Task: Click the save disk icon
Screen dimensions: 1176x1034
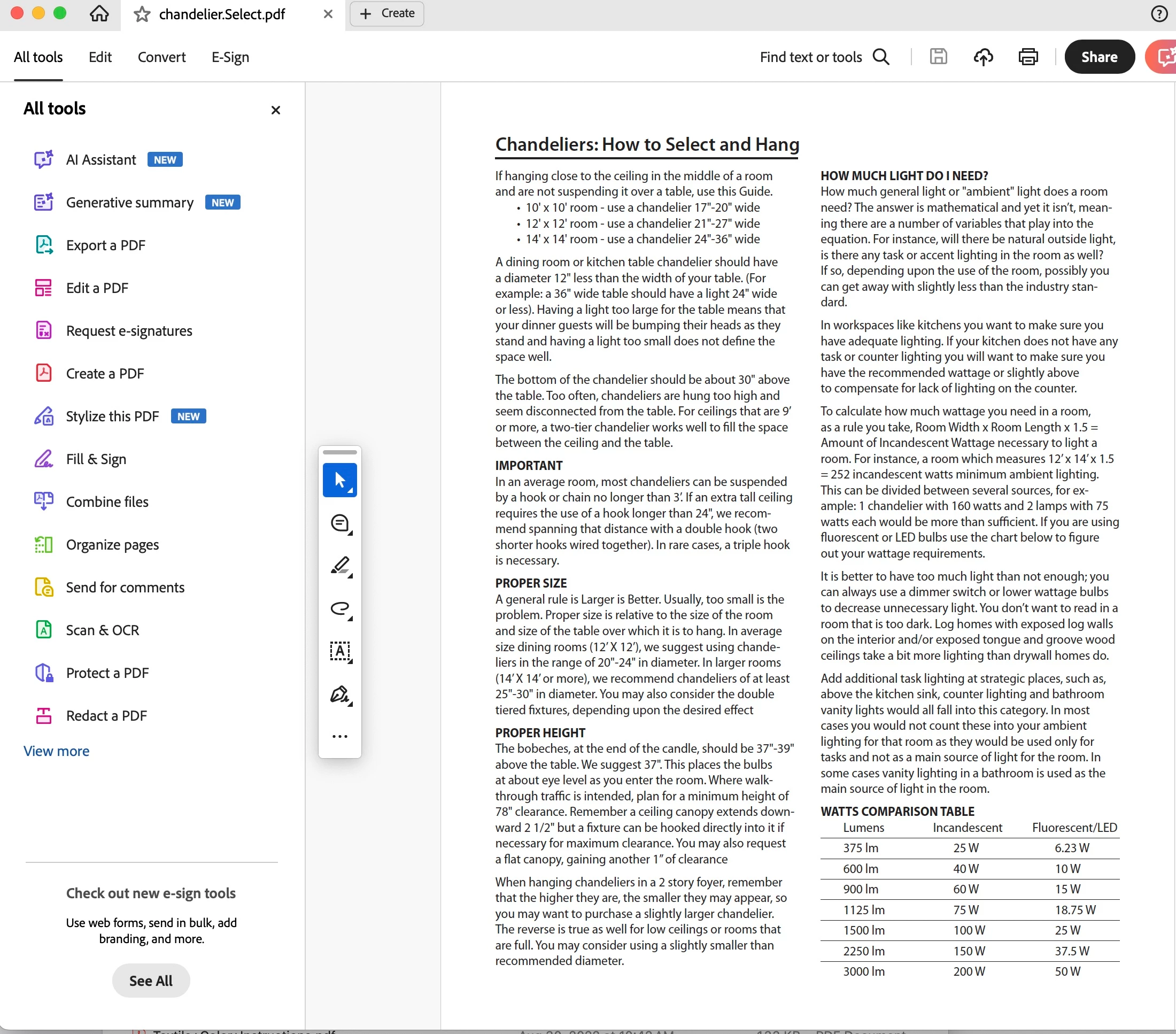Action: (938, 57)
